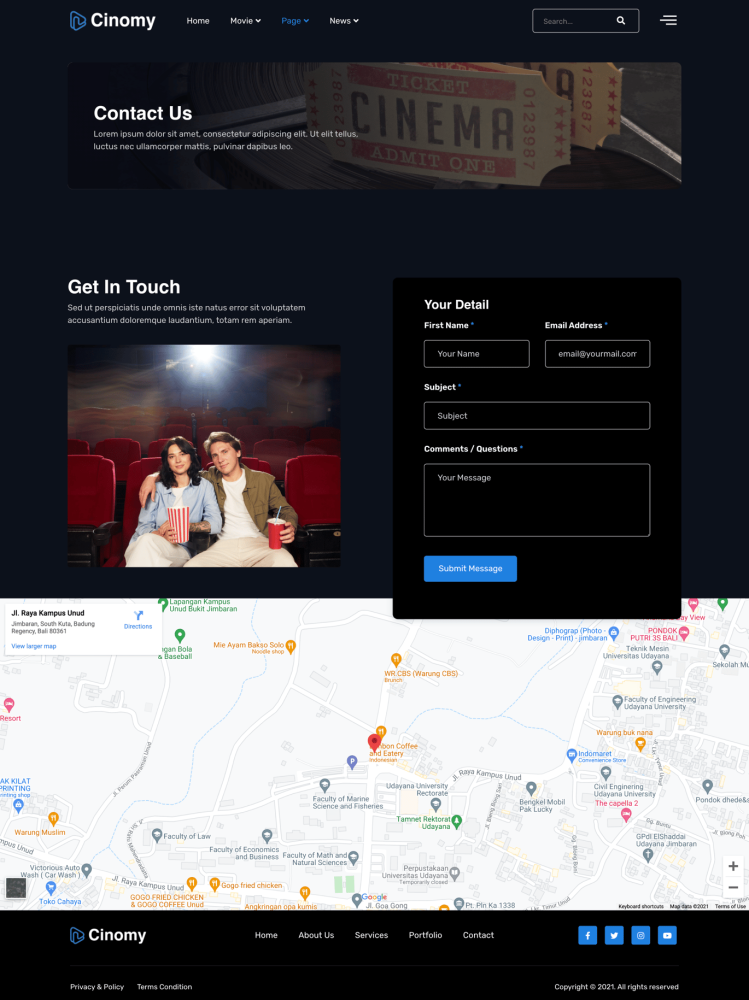The image size is (749, 1000).
Task: Expand the News dropdown menu
Action: [344, 21]
